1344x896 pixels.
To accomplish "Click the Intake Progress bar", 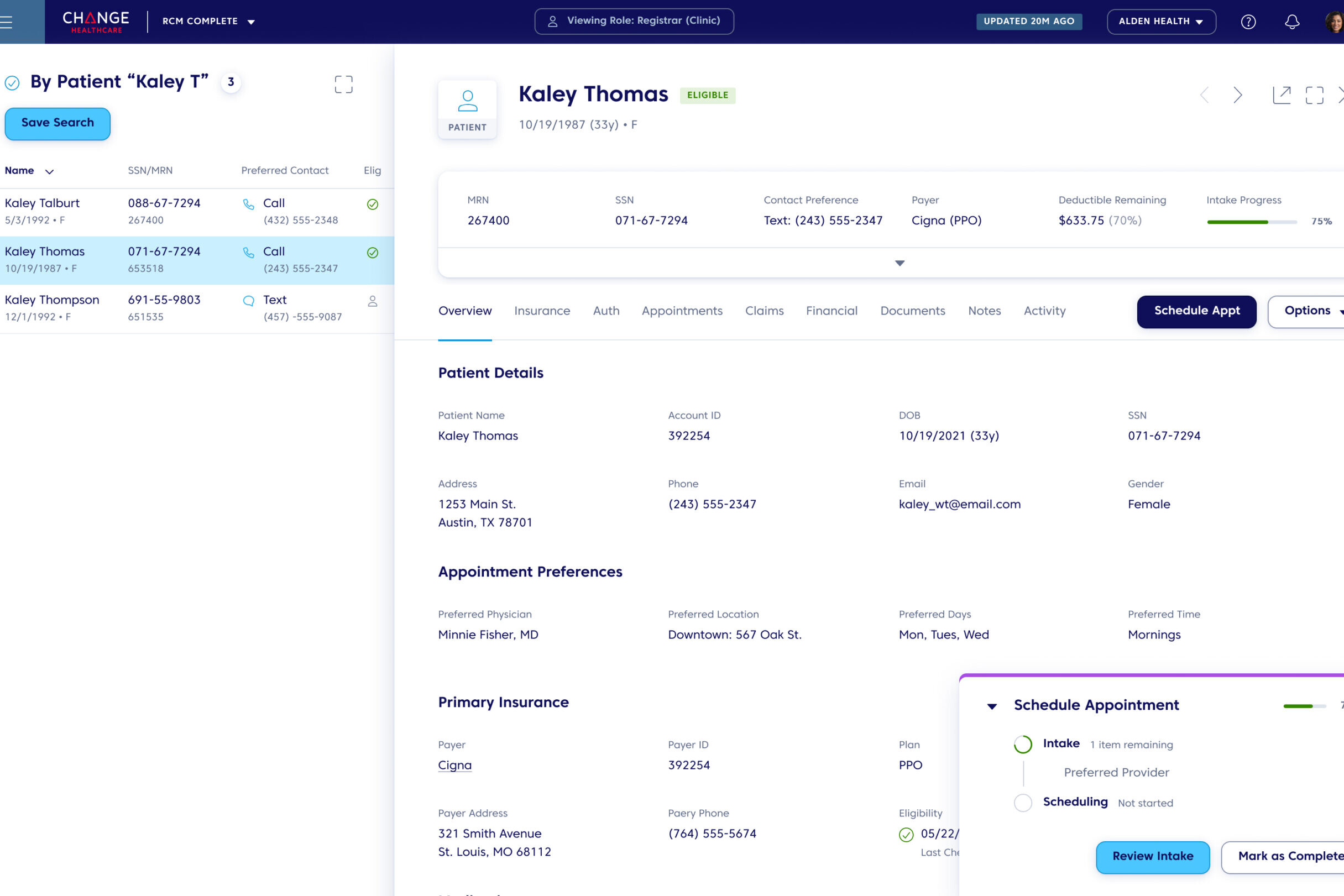I will click(x=1252, y=222).
